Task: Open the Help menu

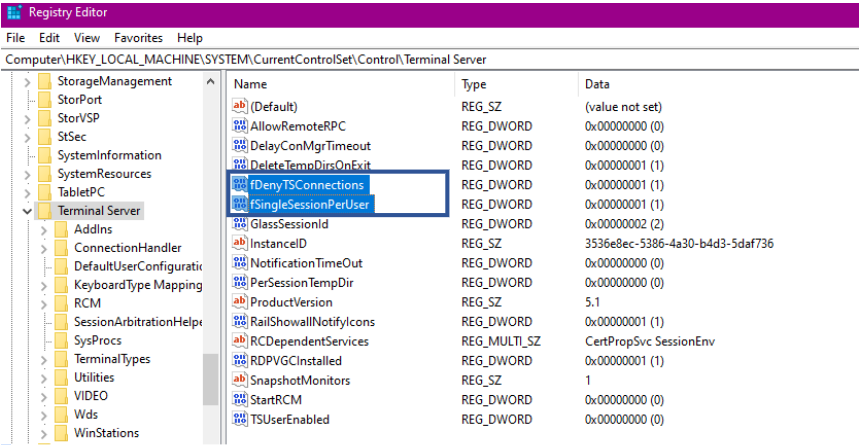Action: (190, 38)
